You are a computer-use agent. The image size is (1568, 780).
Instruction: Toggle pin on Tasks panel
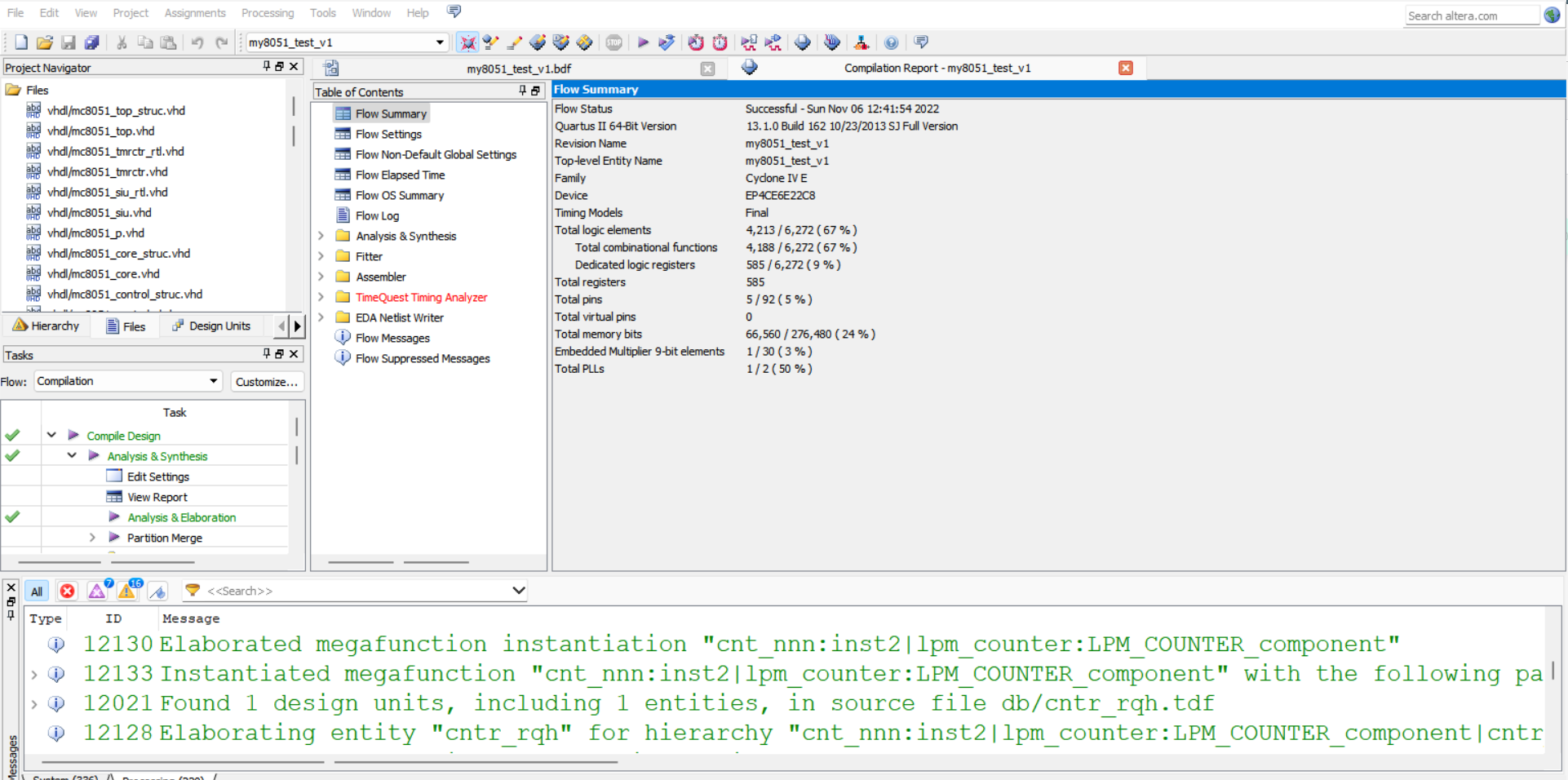[267, 353]
